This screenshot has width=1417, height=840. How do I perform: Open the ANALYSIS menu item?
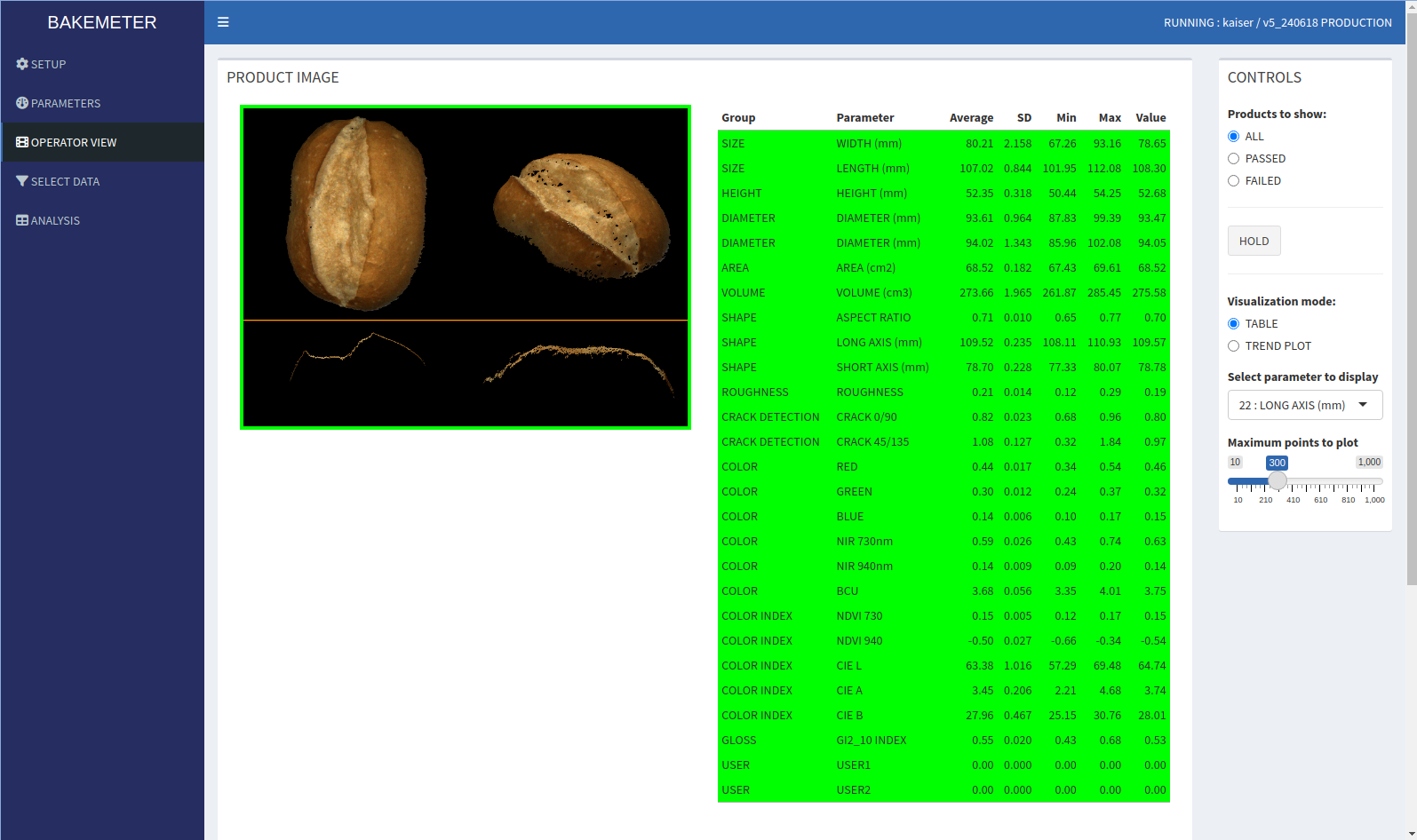tap(55, 220)
